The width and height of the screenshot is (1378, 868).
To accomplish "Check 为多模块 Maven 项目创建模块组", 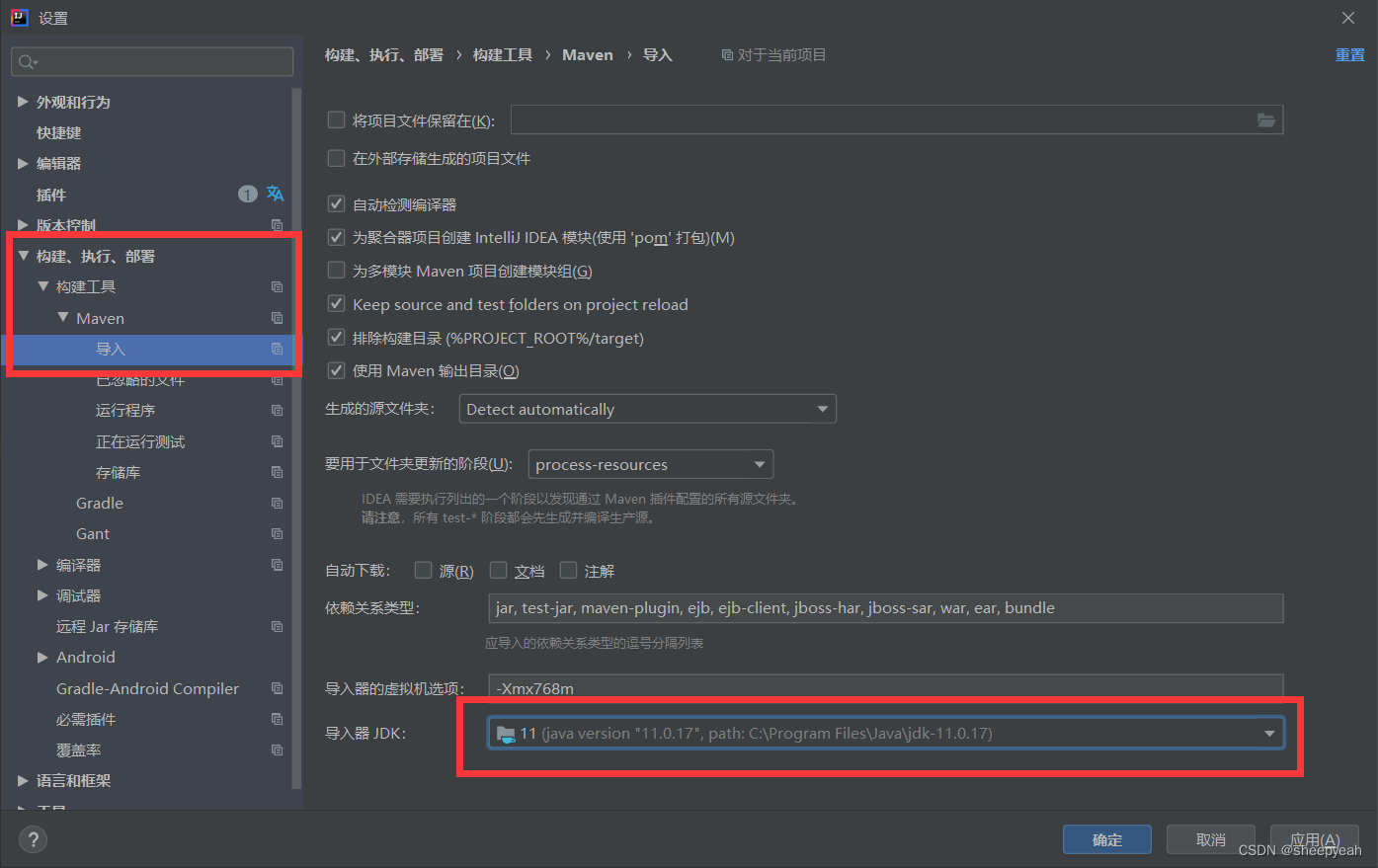I will [335, 271].
